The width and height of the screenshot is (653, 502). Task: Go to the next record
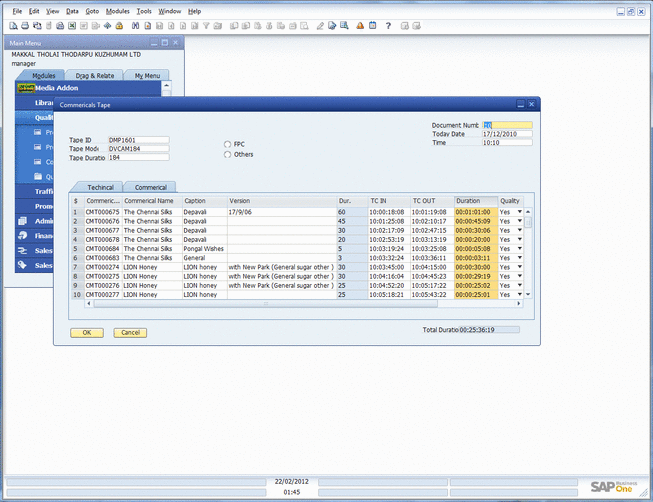click(x=183, y=26)
